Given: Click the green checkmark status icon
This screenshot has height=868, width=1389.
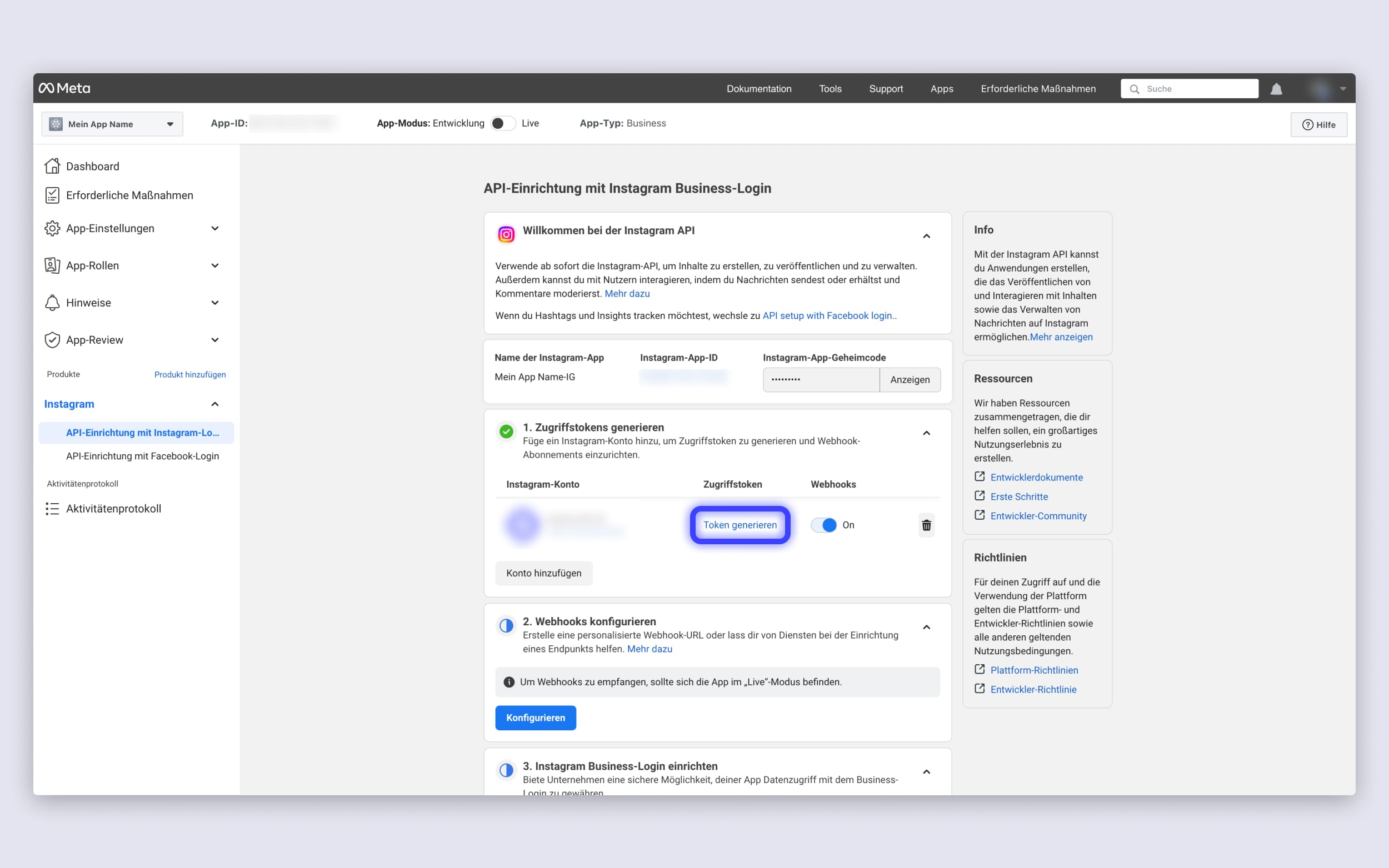Looking at the screenshot, I should coord(506,431).
